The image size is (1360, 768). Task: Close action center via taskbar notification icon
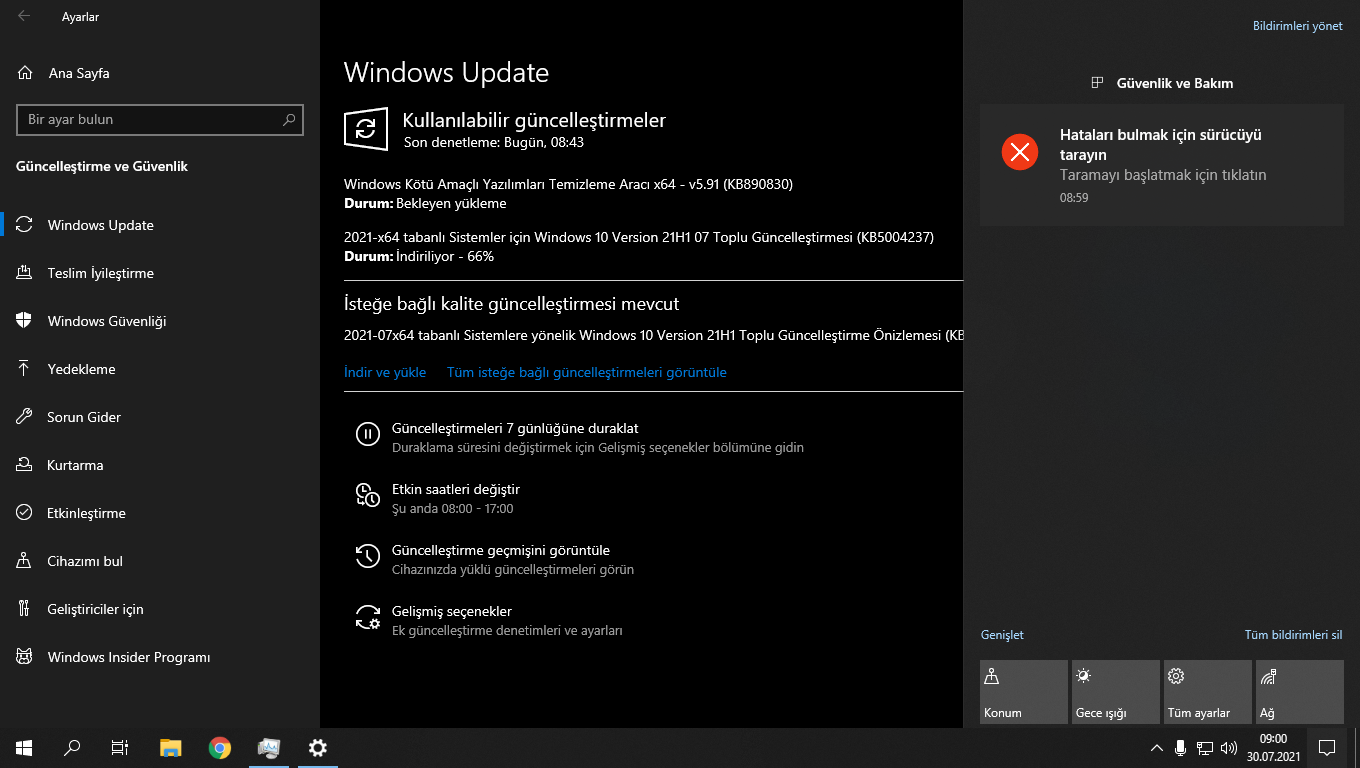point(1327,747)
